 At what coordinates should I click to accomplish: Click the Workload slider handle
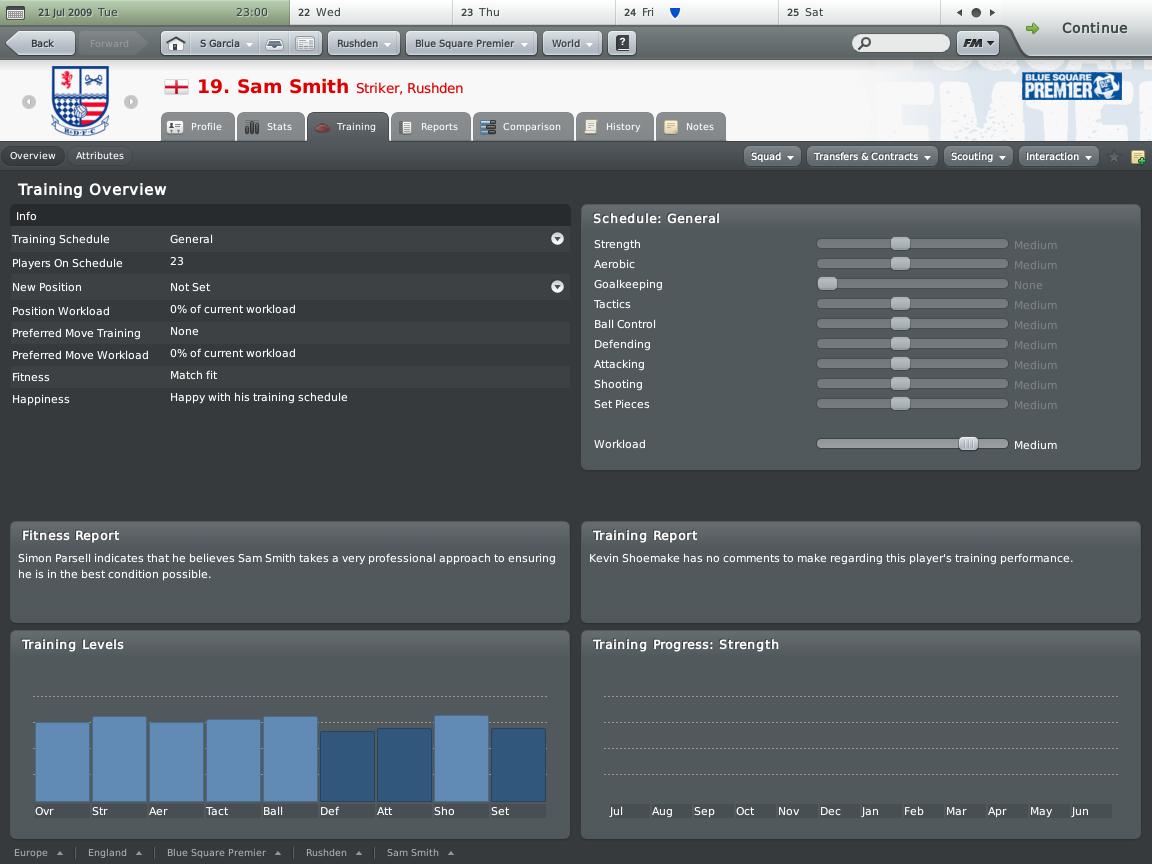coord(968,444)
